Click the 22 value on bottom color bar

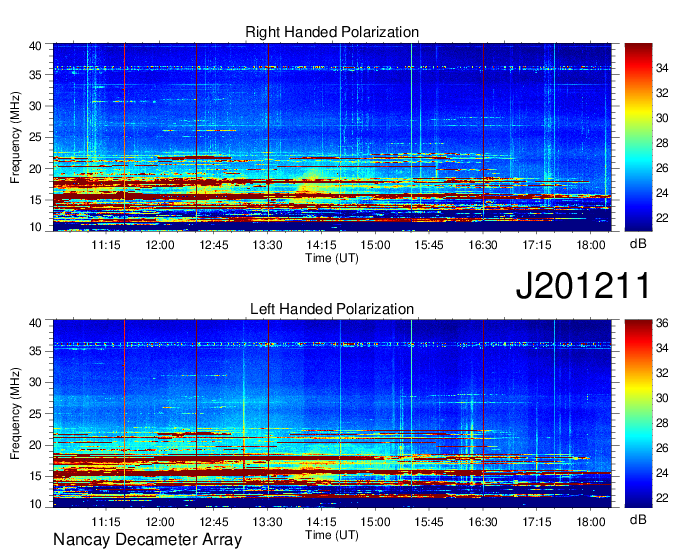coord(662,498)
